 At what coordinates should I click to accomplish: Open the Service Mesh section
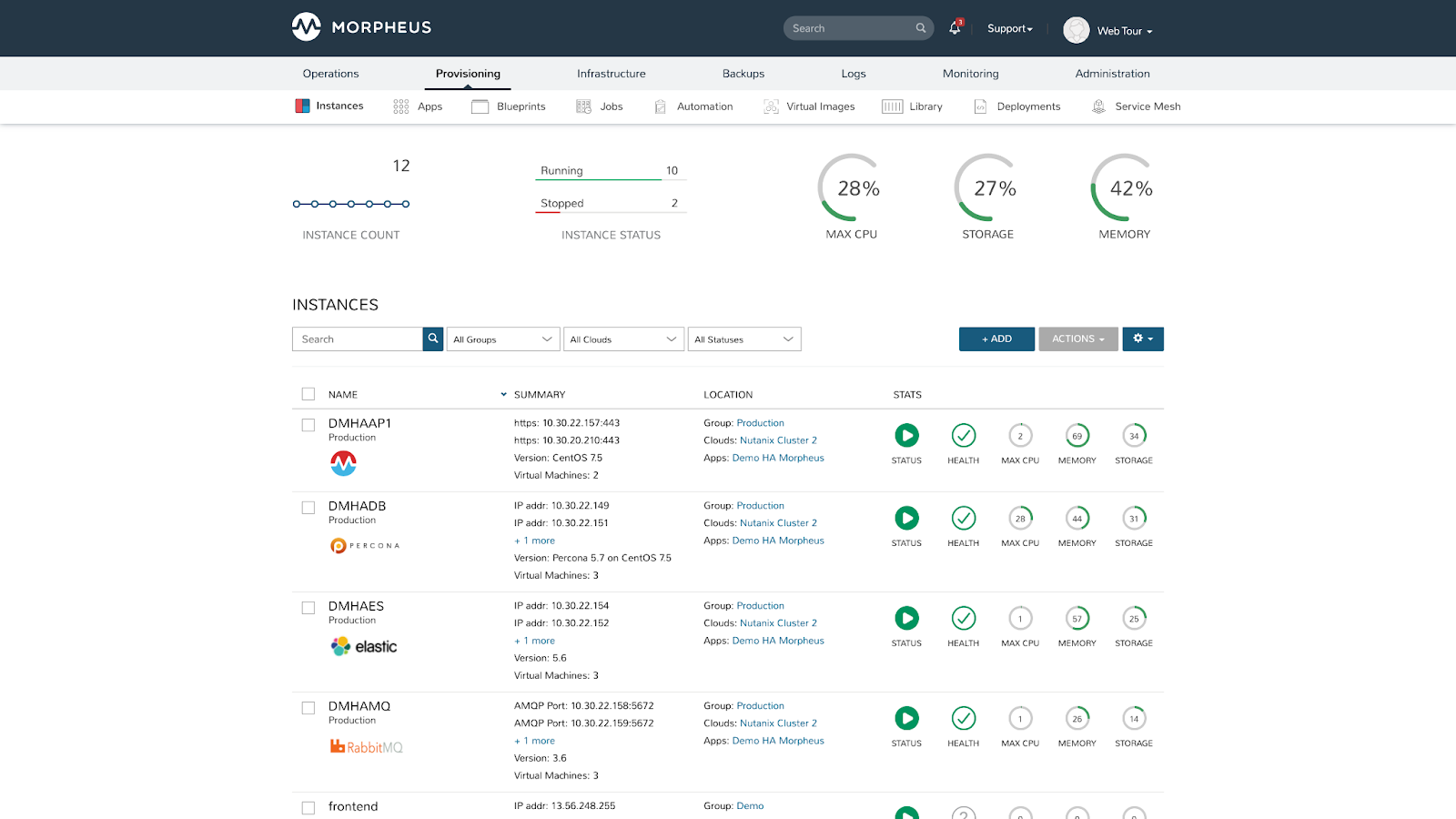1097,106
